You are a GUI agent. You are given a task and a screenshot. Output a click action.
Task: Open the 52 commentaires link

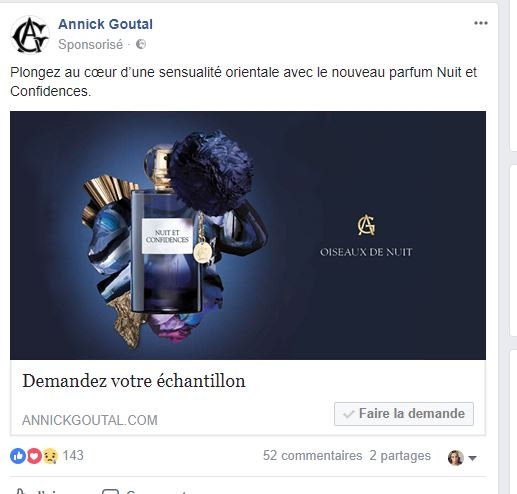coord(312,456)
